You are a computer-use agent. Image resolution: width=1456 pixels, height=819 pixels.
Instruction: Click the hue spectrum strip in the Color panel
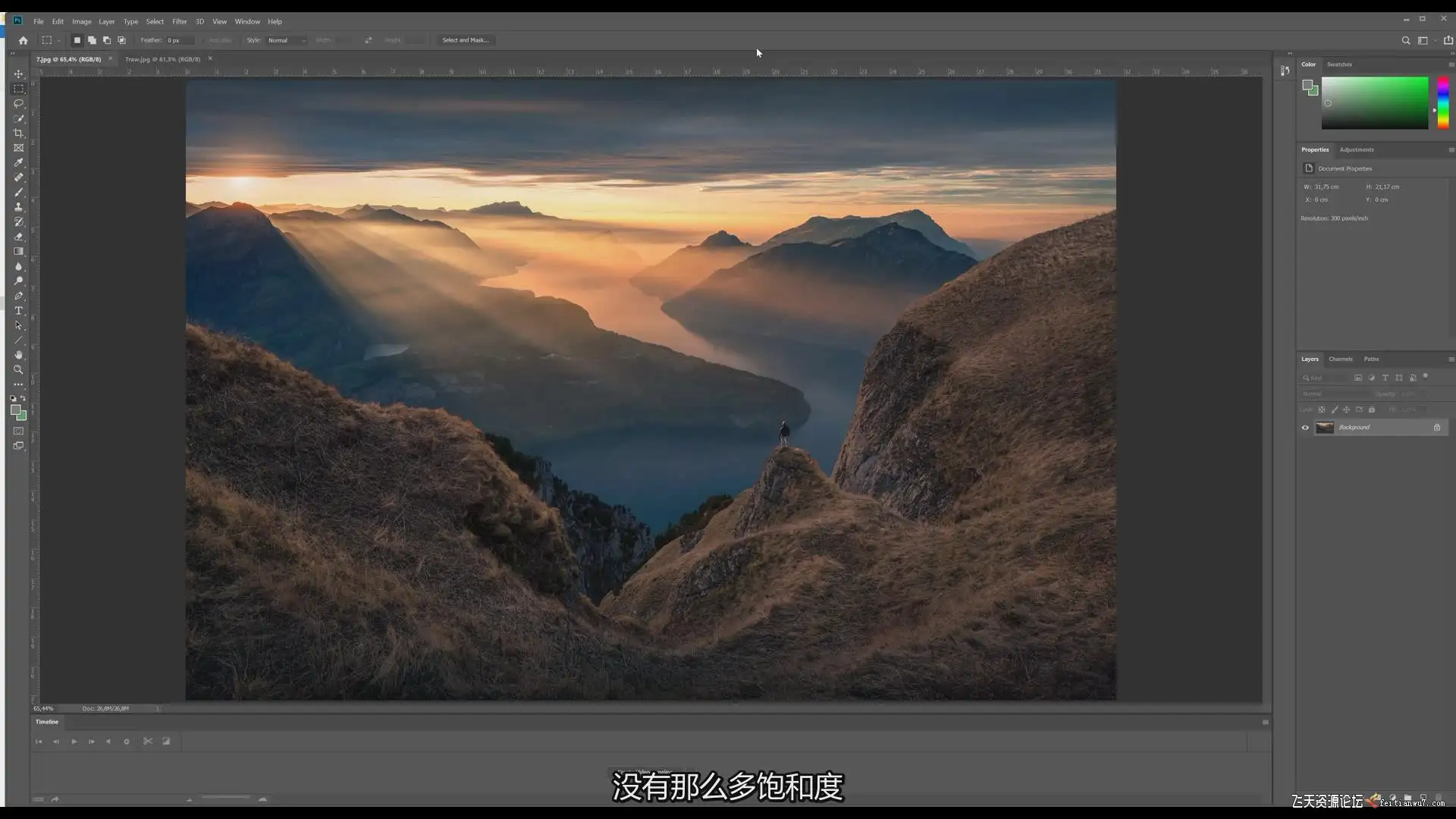click(x=1443, y=102)
